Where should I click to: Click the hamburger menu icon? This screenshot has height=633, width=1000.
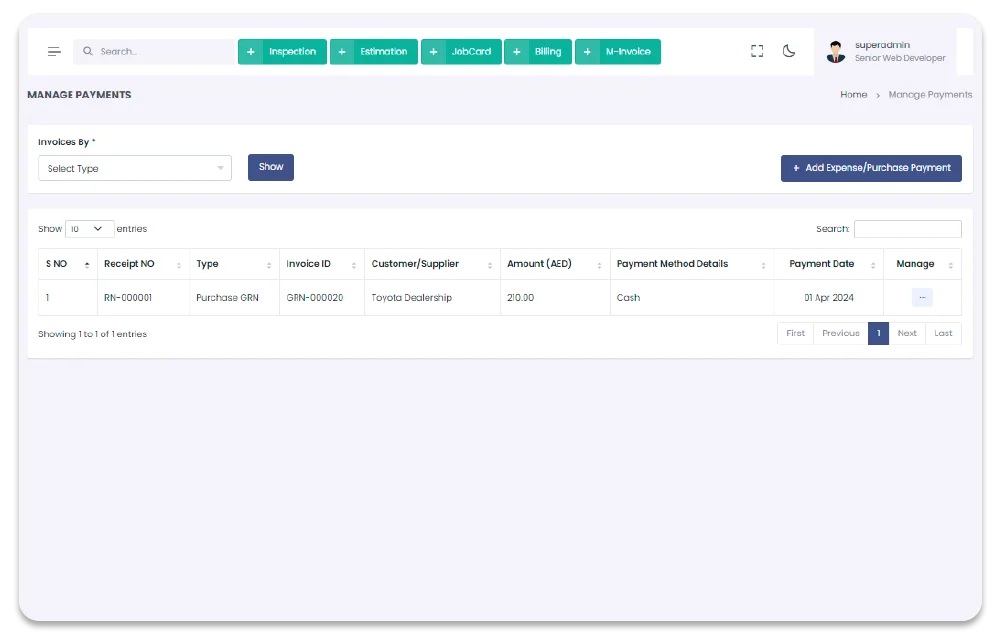point(54,51)
